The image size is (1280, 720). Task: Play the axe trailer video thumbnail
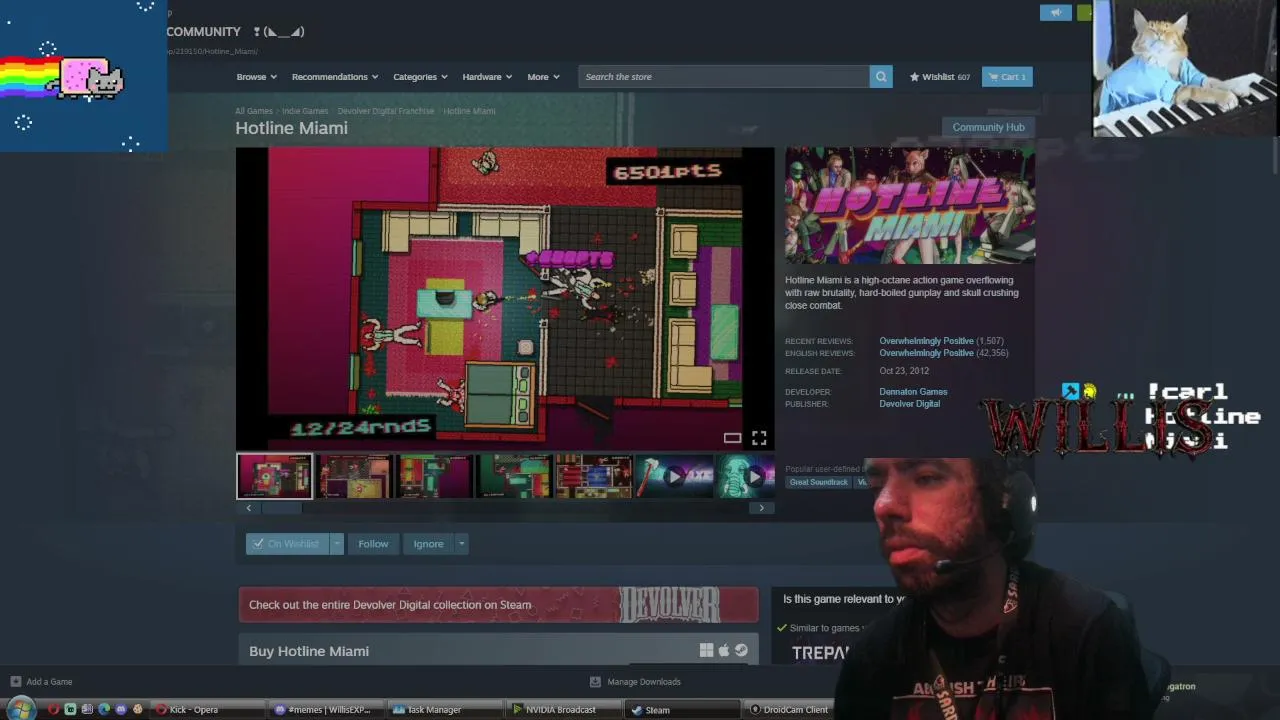tap(674, 477)
